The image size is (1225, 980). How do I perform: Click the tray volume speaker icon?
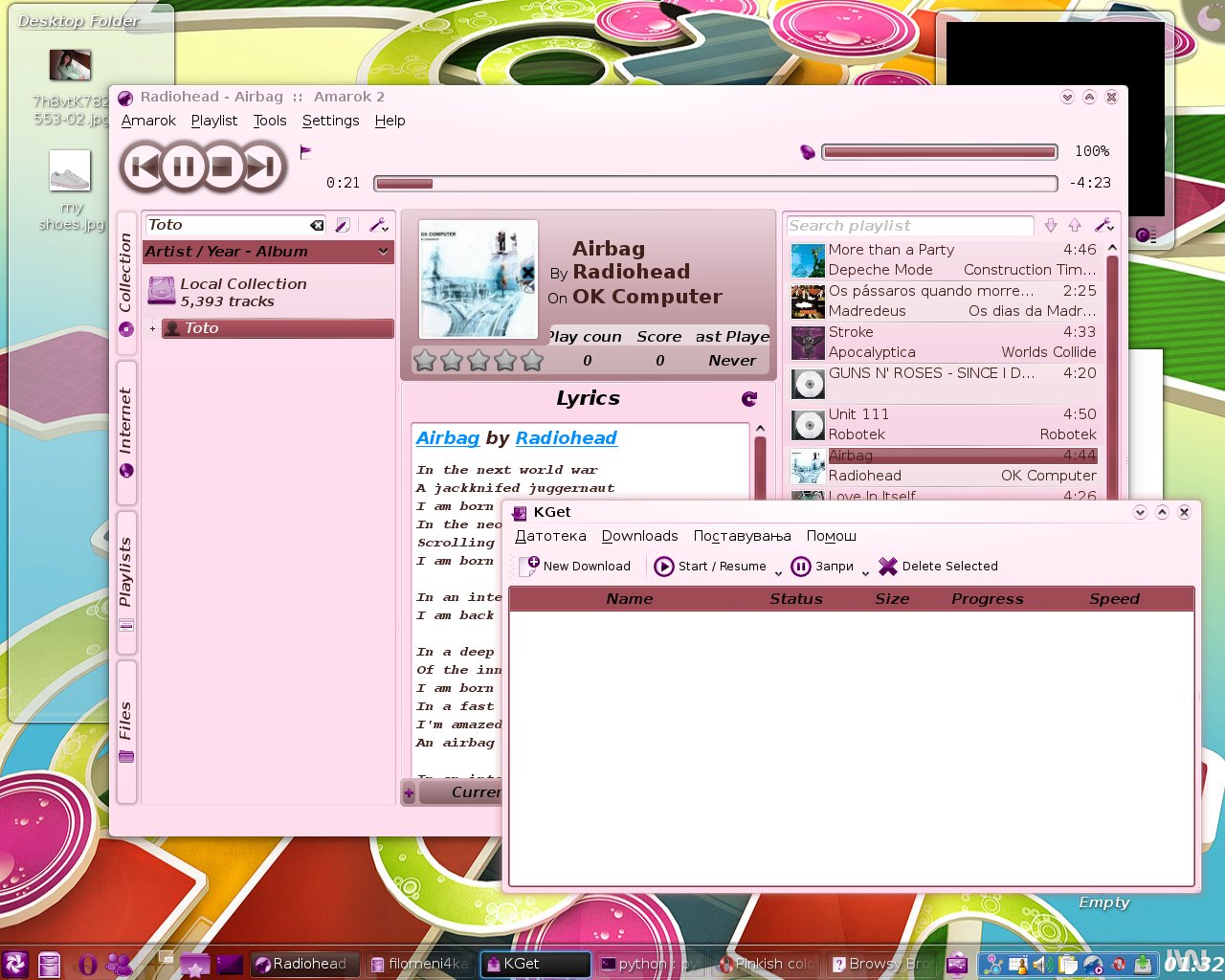(x=1042, y=965)
